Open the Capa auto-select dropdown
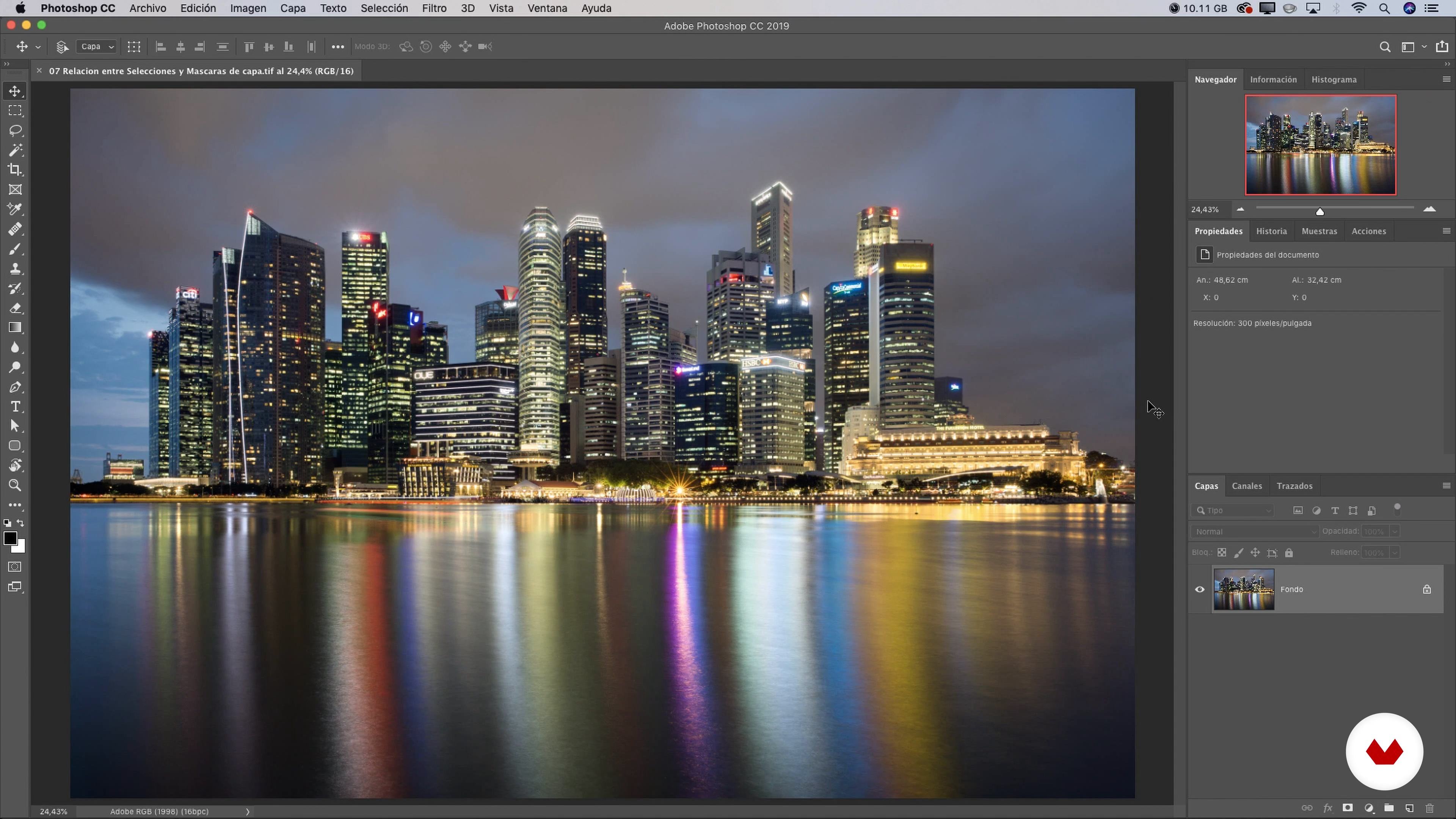Screen dimensions: 1456x819 click(x=97, y=47)
